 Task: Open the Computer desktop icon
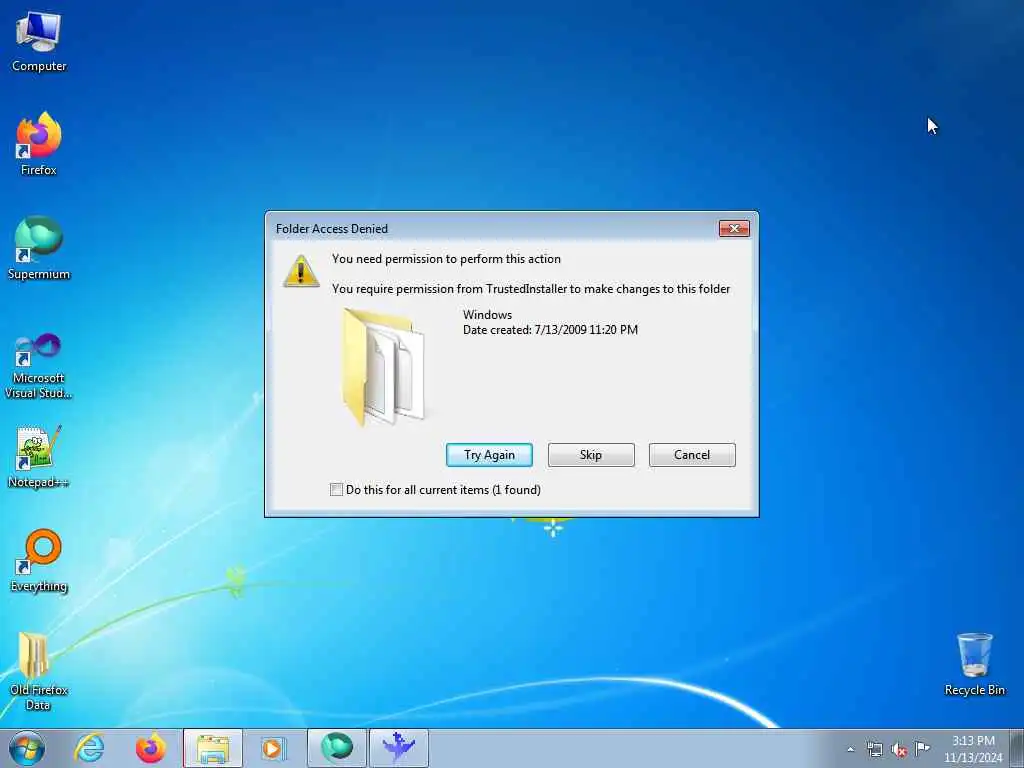39,41
